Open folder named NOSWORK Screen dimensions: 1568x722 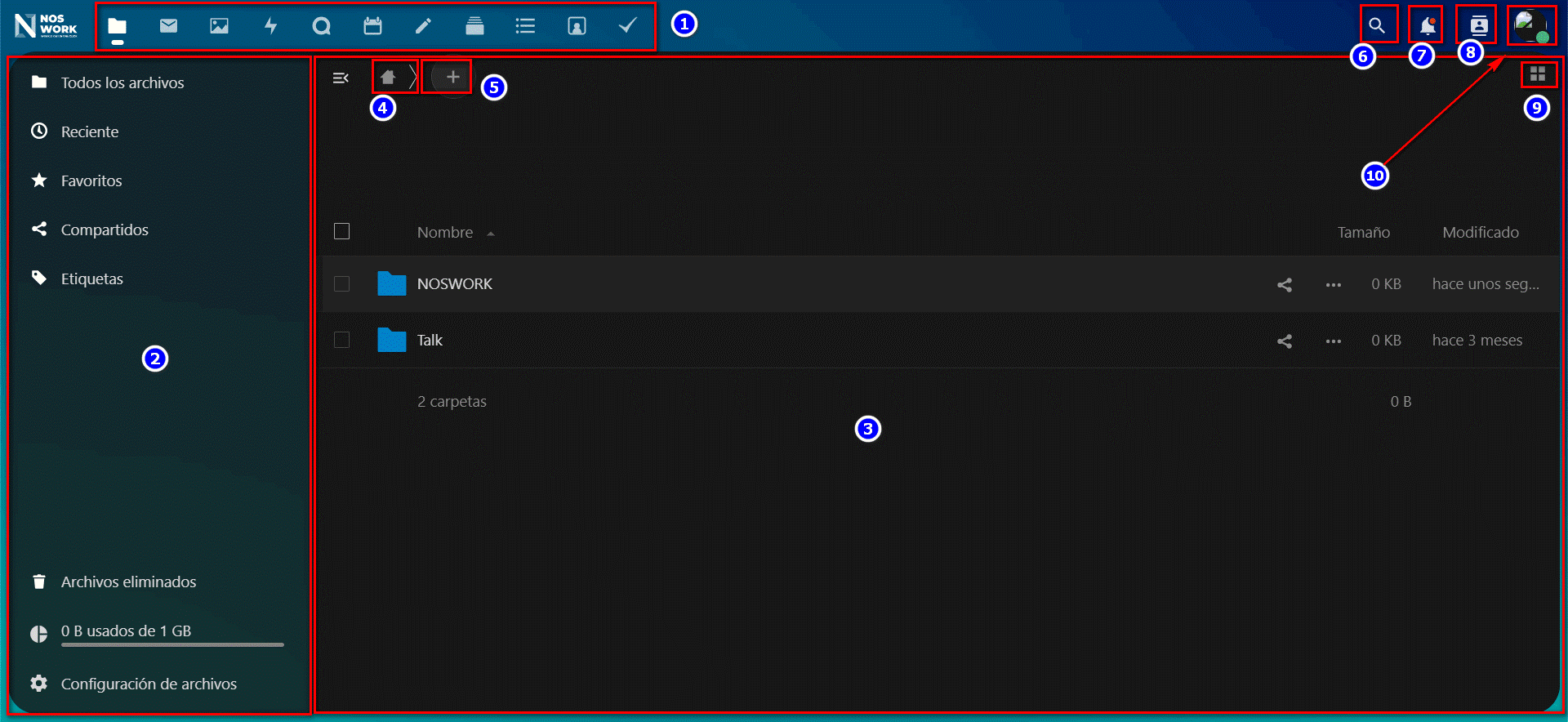coord(455,283)
